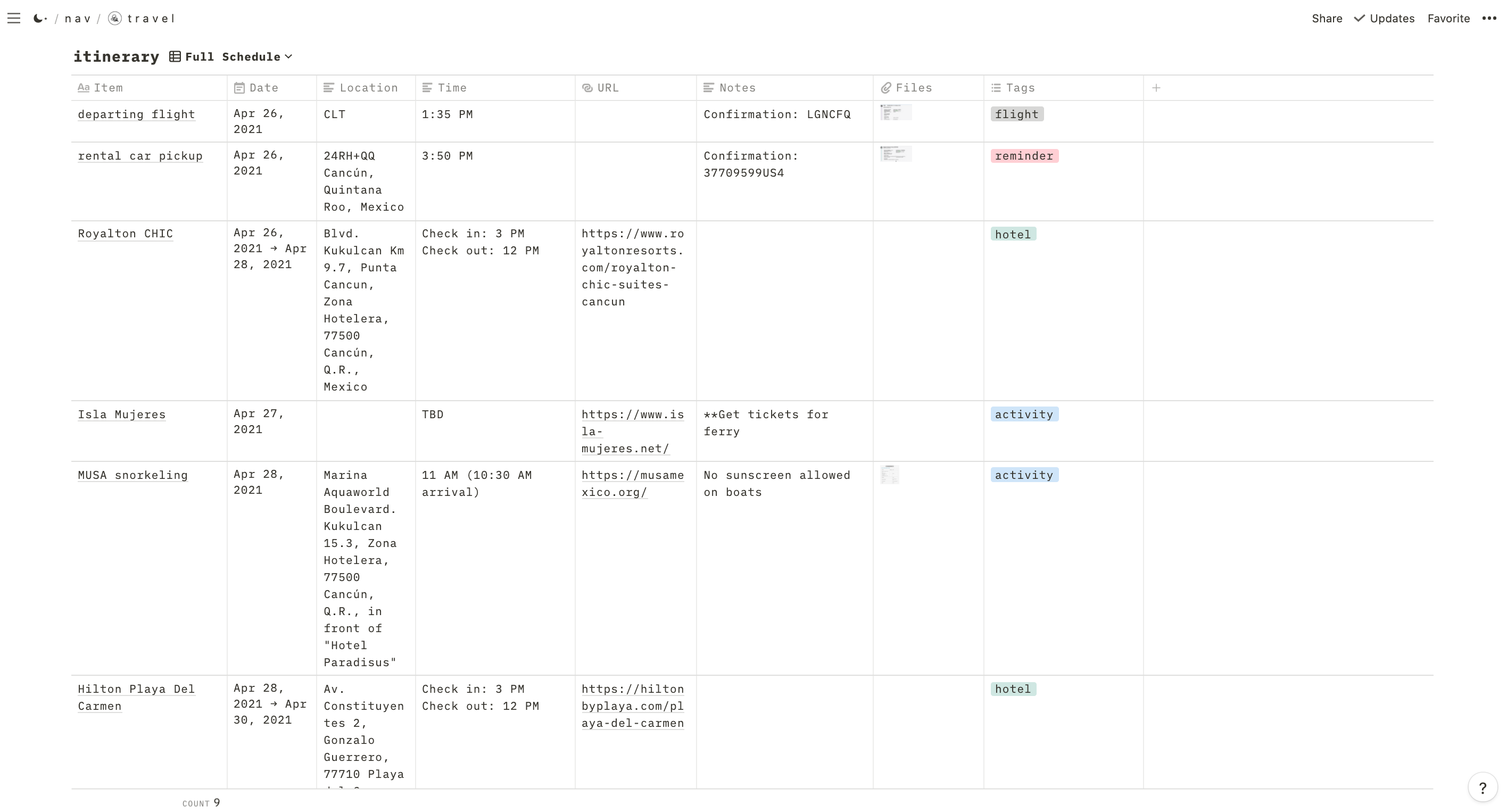Click the table view icon beside Full Schedule
This screenshot has height=812, width=1507.
click(175, 57)
